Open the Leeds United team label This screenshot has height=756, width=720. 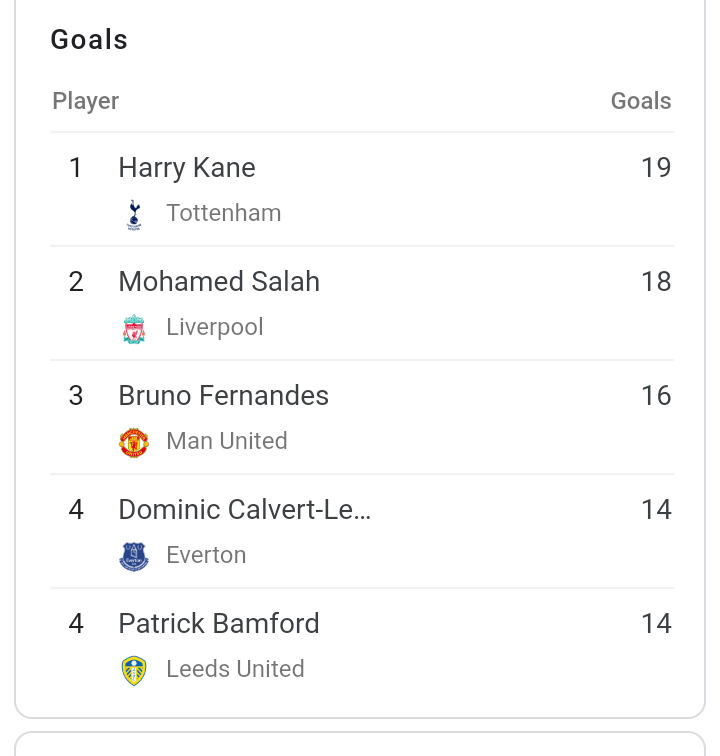[235, 669]
